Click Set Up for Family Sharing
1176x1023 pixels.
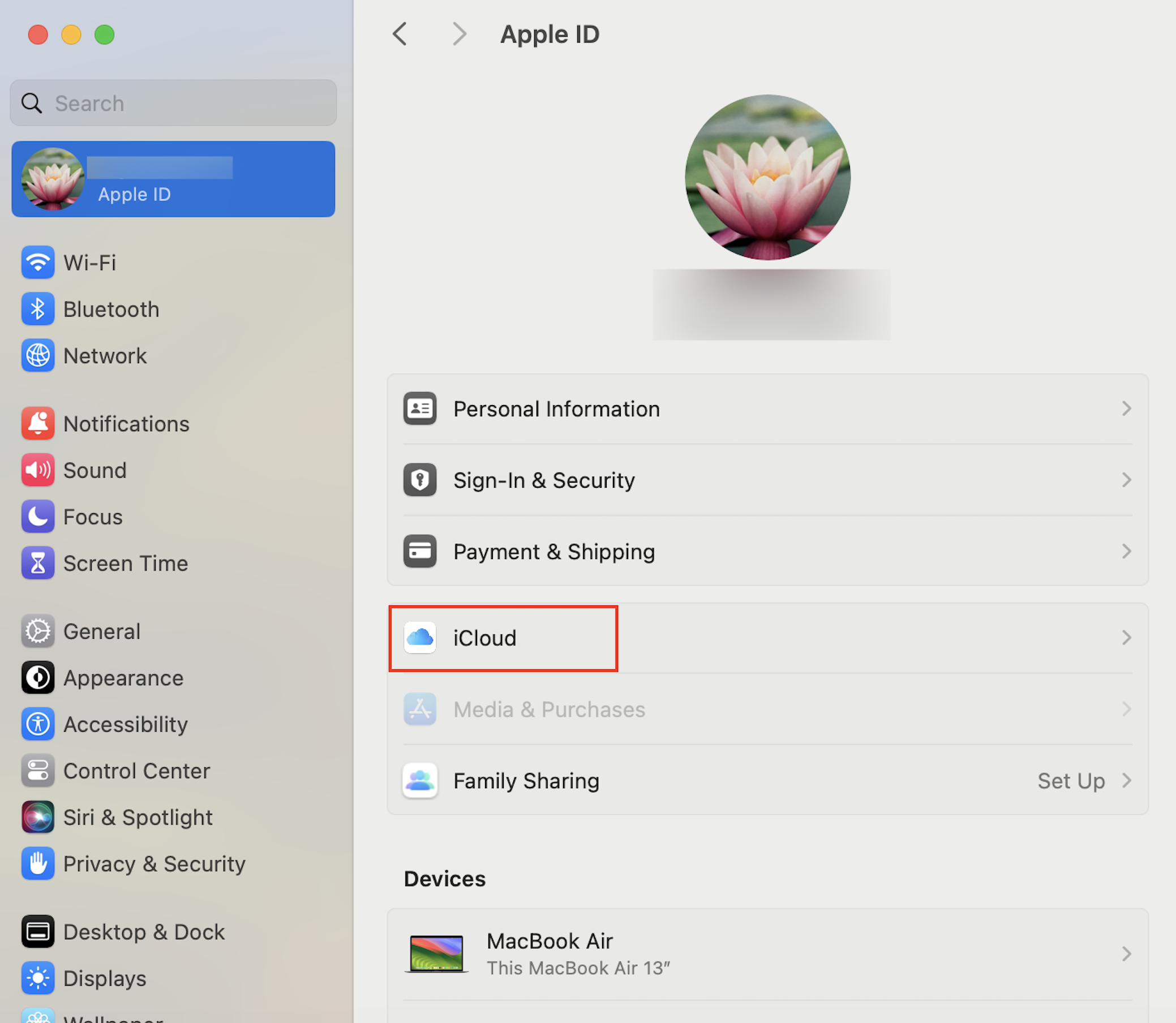[x=1071, y=780]
